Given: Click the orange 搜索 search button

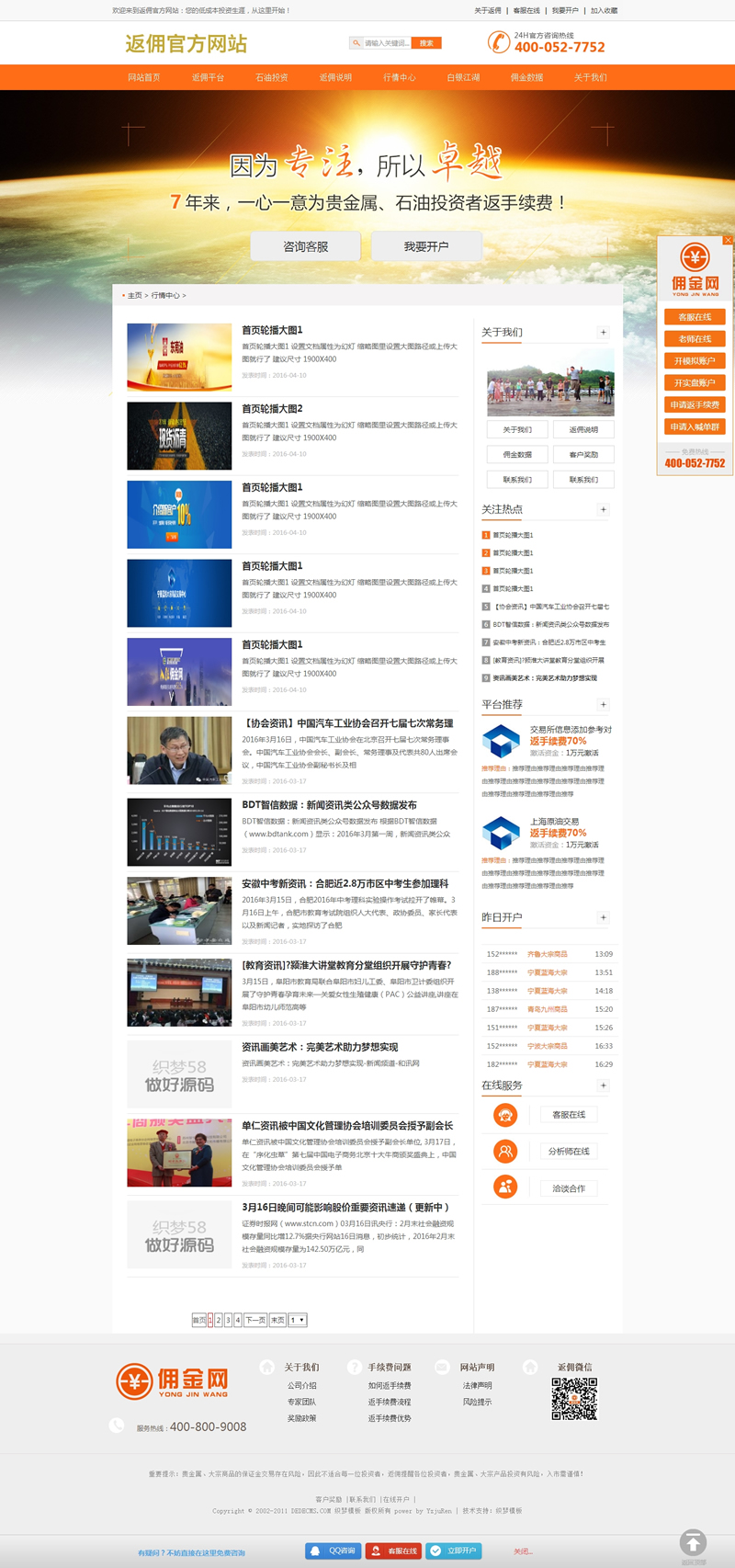Looking at the screenshot, I should (426, 43).
